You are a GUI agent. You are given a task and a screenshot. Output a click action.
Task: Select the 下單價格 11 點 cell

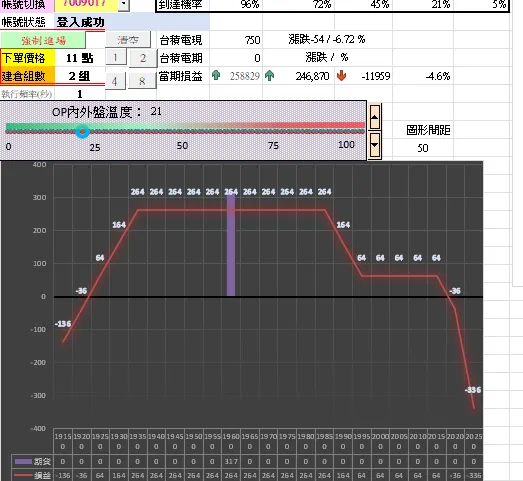79,58
